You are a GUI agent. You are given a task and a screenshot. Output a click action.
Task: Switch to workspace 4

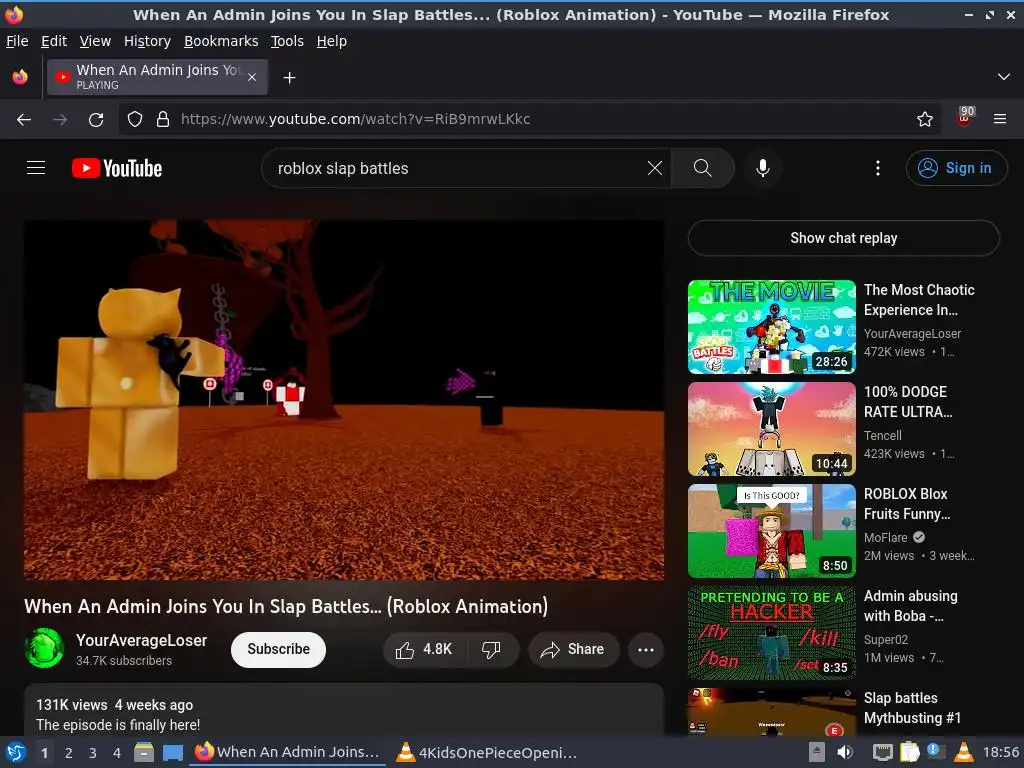tap(117, 753)
